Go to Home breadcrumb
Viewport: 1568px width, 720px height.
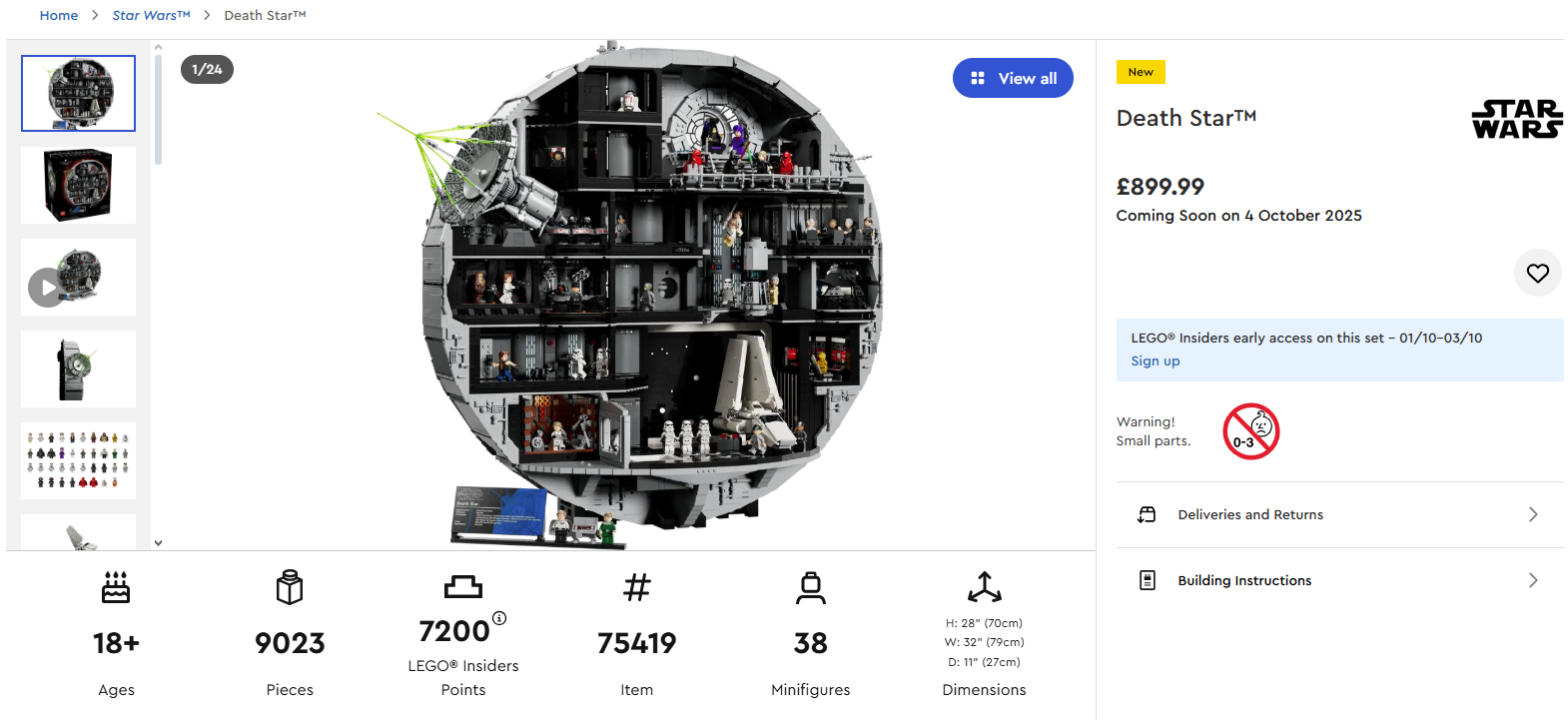tap(59, 15)
